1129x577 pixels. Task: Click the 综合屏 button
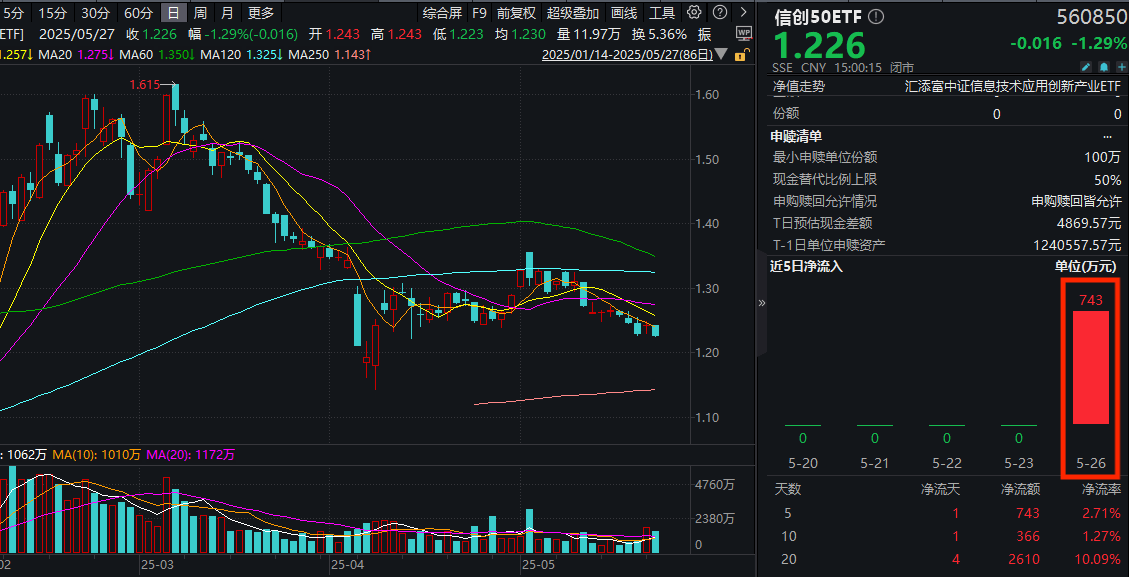pyautogui.click(x=444, y=12)
